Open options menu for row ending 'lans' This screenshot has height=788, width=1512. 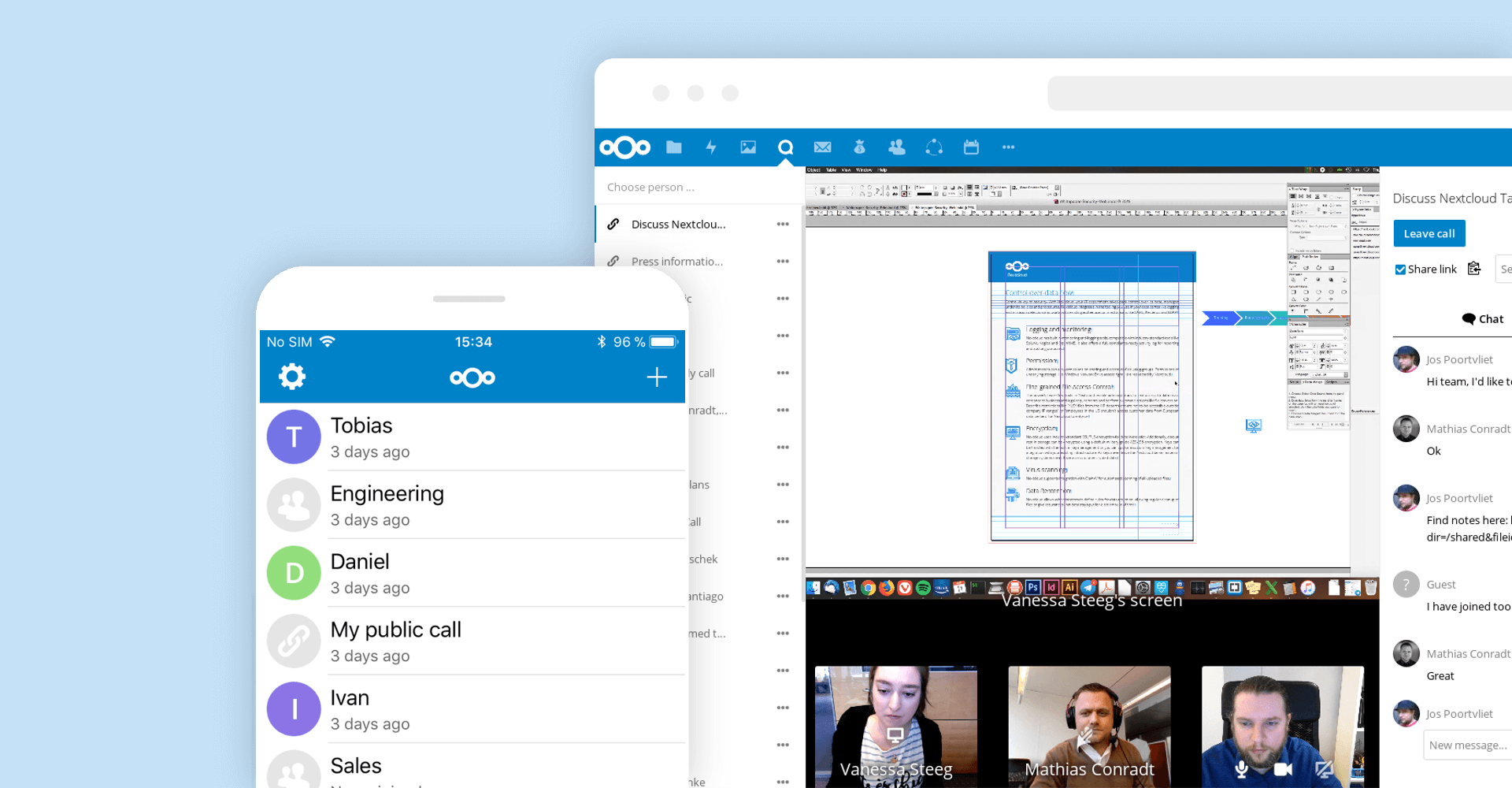(783, 485)
